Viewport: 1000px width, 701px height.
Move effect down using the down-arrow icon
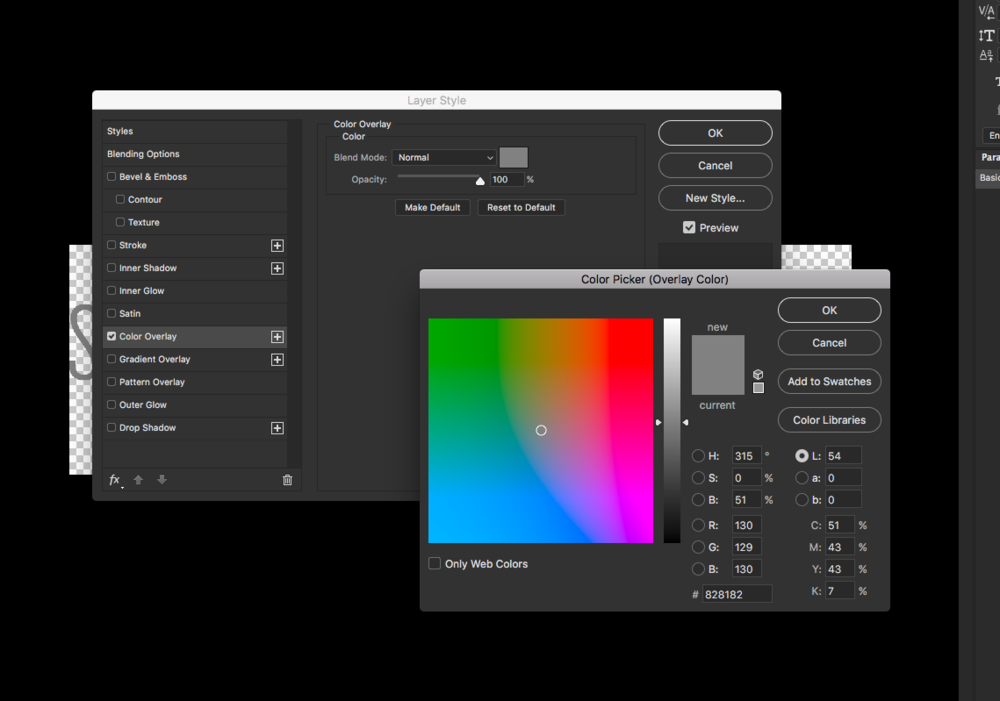click(x=161, y=480)
